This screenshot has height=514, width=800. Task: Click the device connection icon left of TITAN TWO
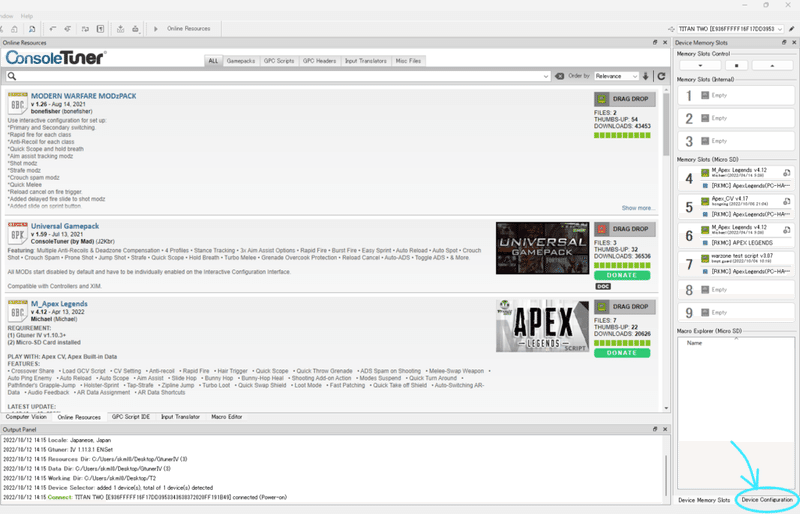pos(671,29)
